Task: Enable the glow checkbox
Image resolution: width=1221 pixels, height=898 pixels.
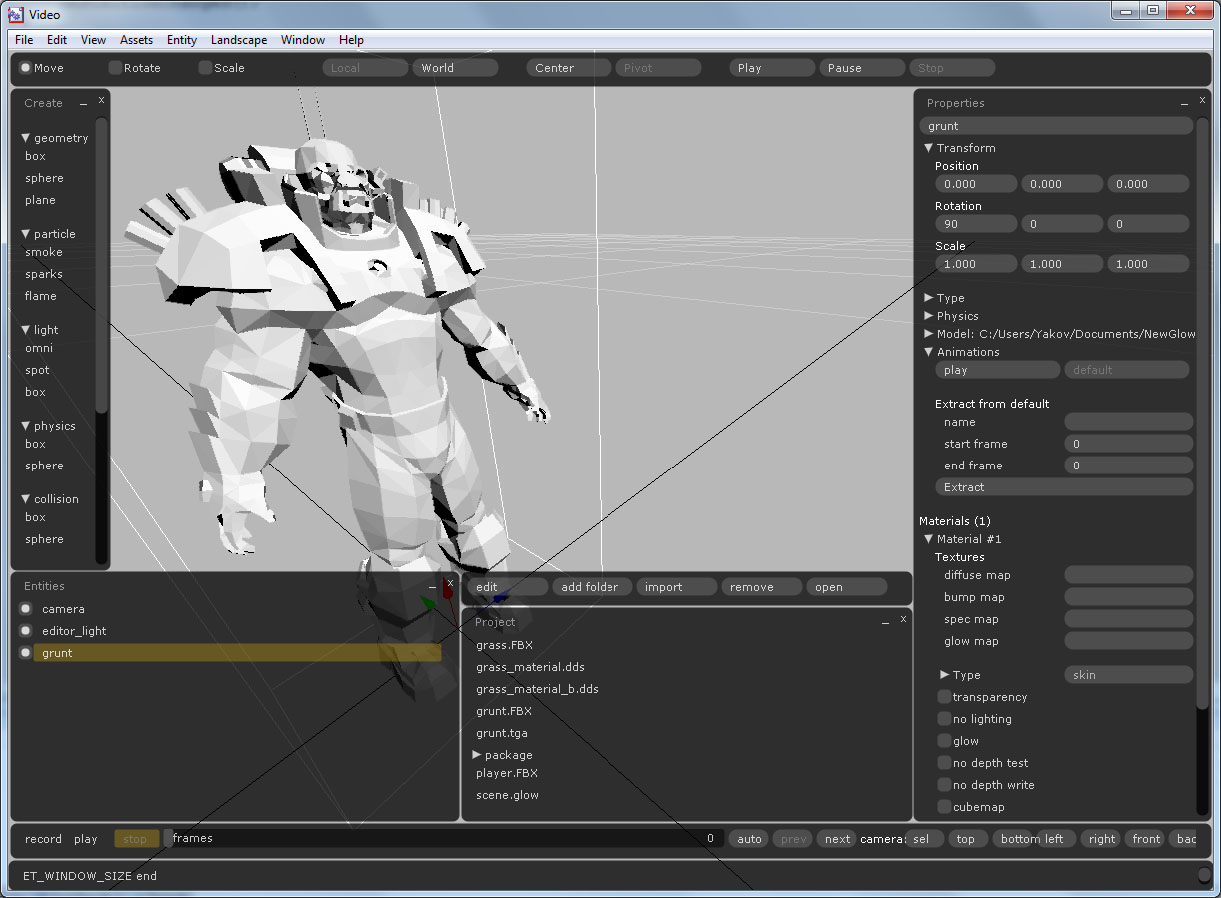Action: click(944, 741)
